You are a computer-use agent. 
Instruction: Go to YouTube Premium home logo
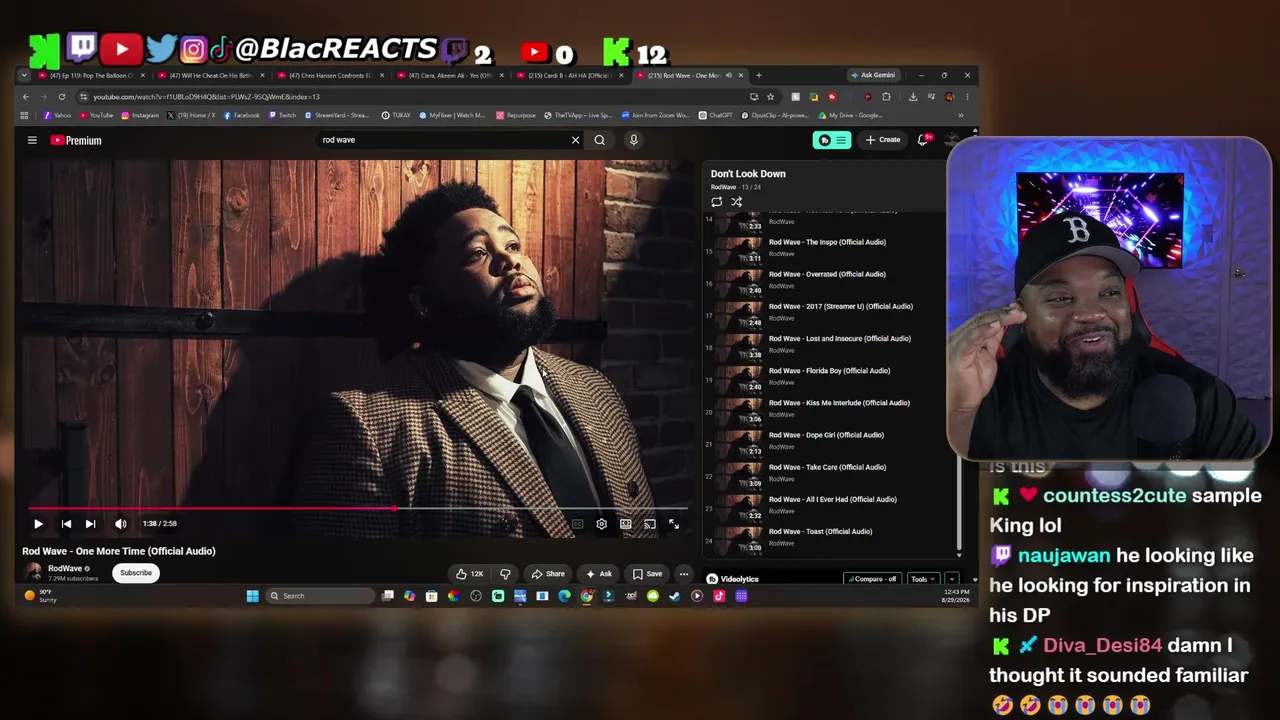76,140
